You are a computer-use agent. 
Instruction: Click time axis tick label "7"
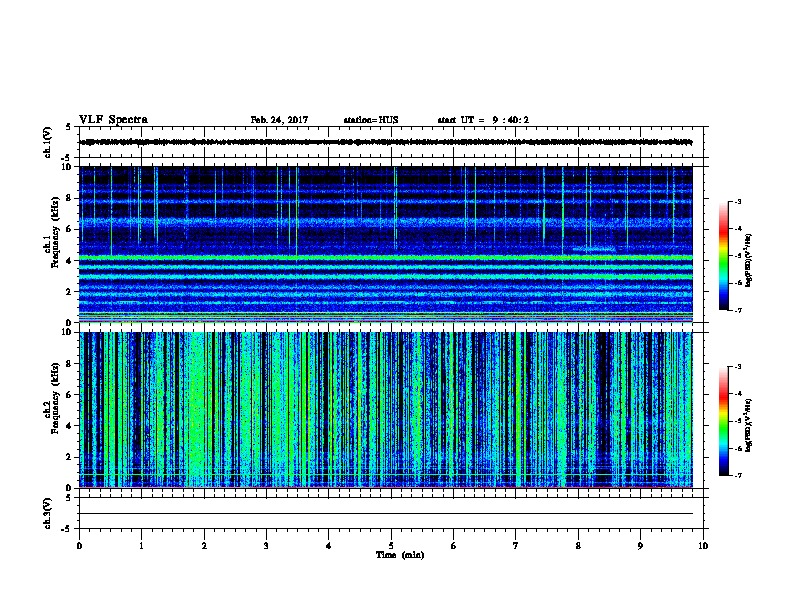pyautogui.click(x=516, y=546)
